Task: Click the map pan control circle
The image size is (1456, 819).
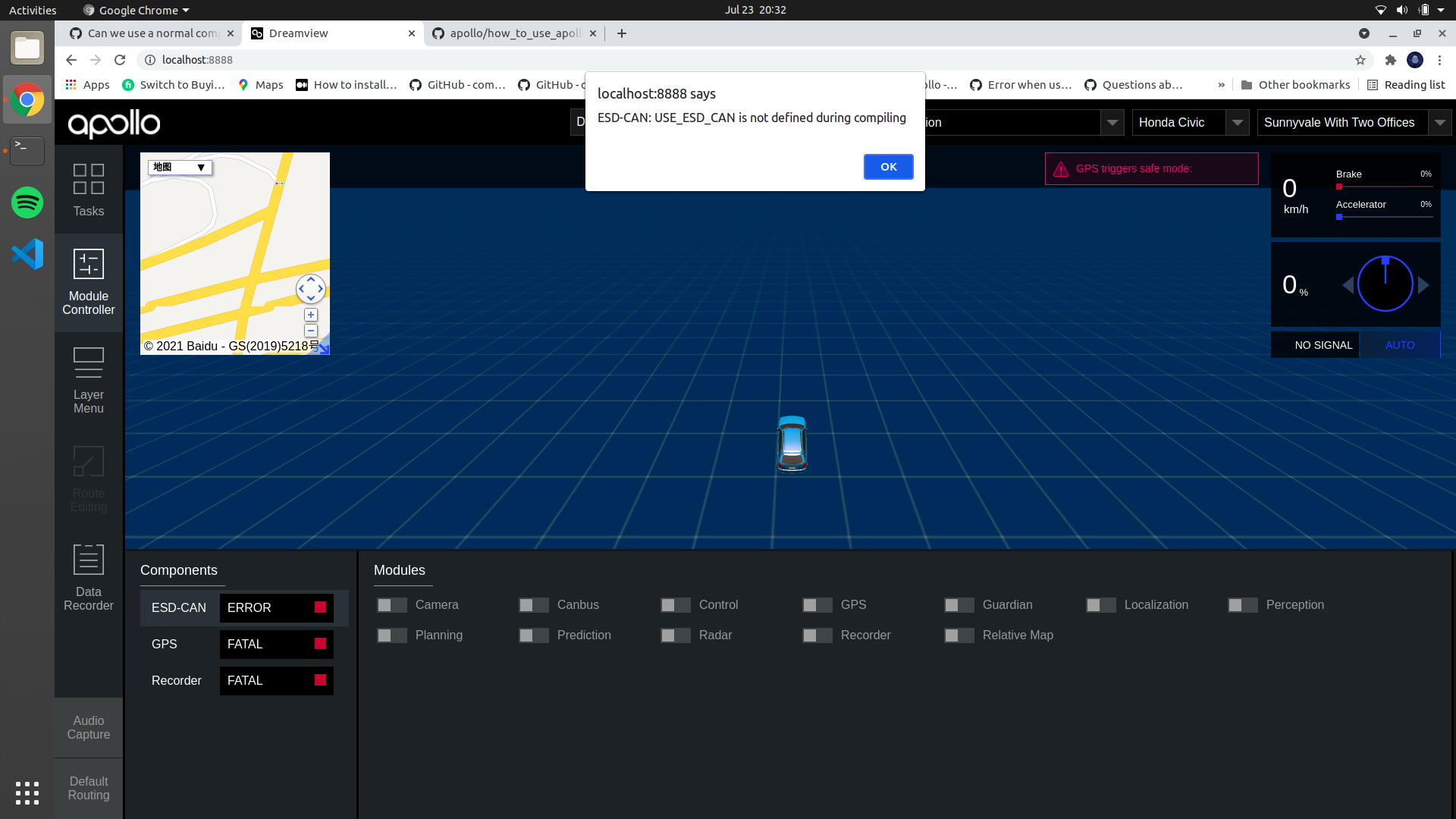Action: pyautogui.click(x=311, y=289)
